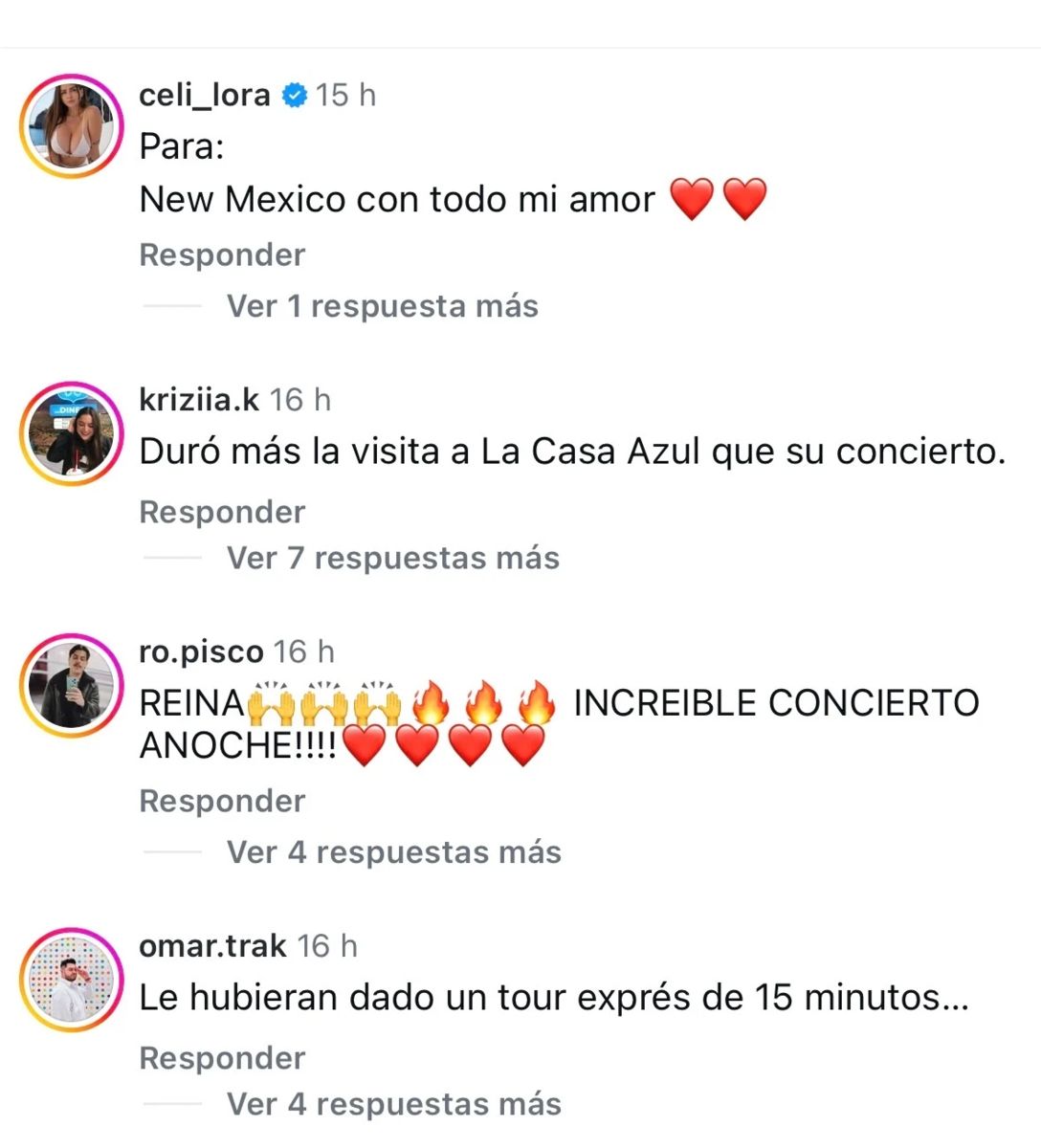Screen dimensions: 1041x1148
Task: Open omar.trak's profile picture
Action: coord(72,980)
